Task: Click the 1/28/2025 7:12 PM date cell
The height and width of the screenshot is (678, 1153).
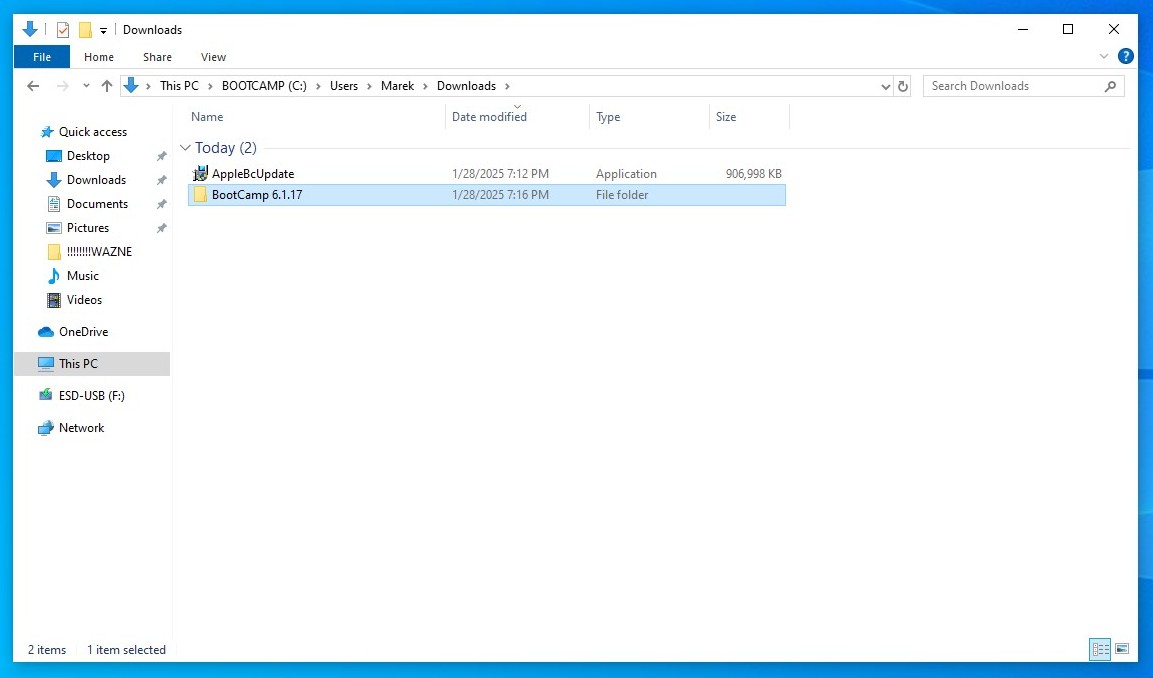Action: click(500, 174)
